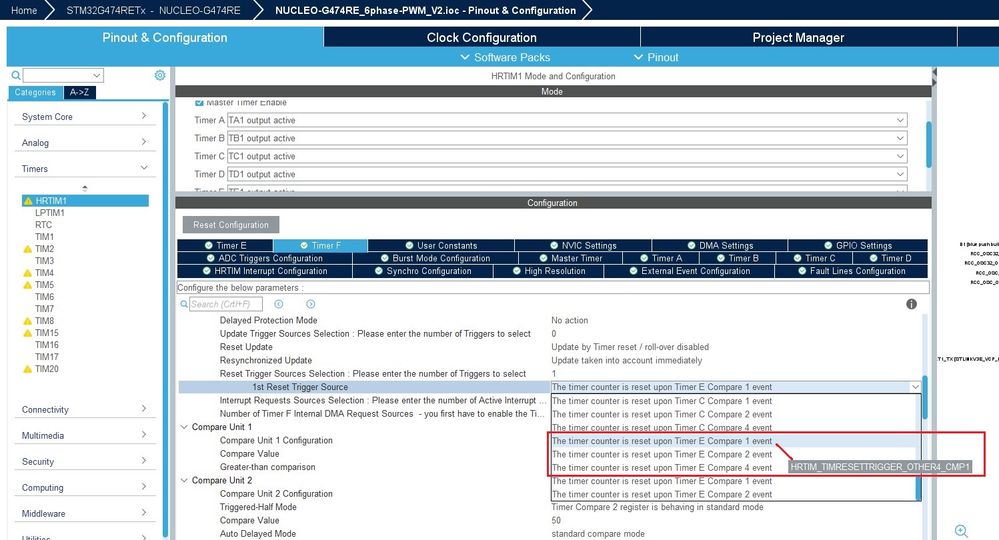Open the User Constants tab
The height and width of the screenshot is (540, 999).
click(x=441, y=245)
